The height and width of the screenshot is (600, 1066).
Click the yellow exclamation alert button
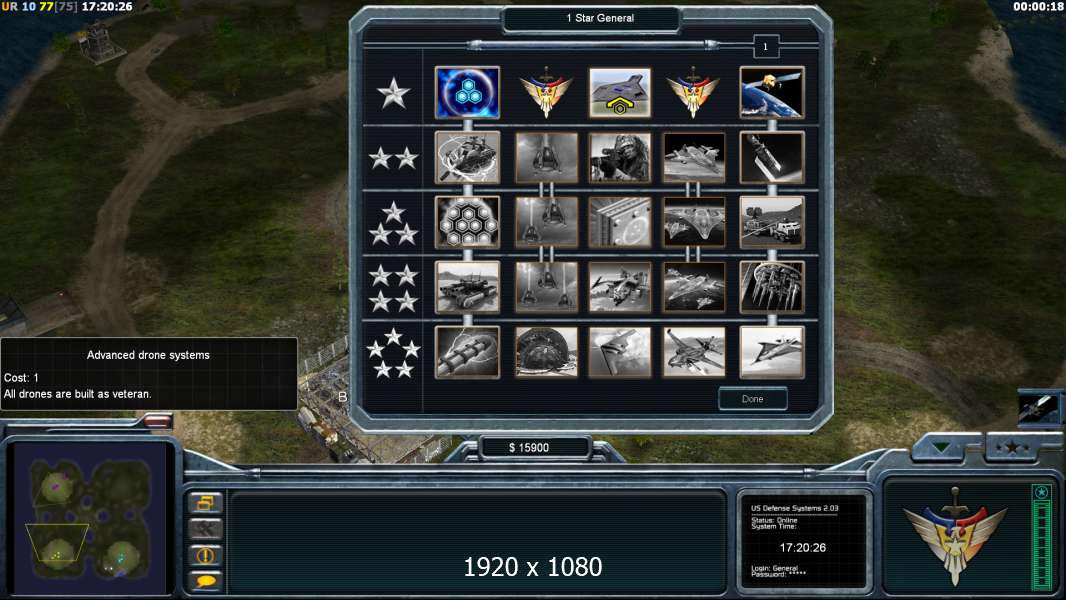[205, 555]
